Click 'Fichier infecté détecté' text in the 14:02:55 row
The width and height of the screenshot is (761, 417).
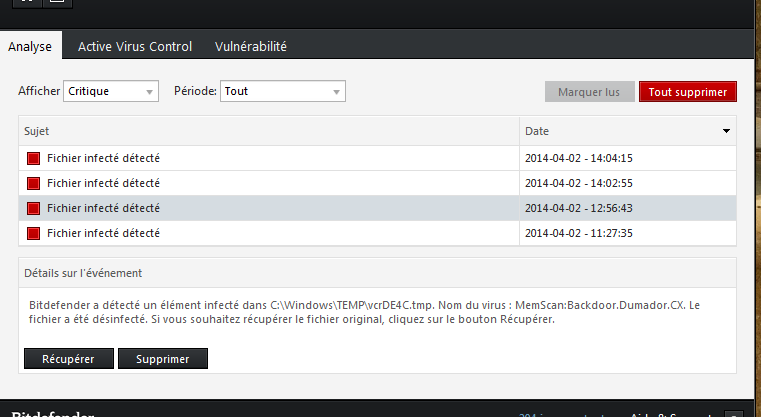coord(103,183)
